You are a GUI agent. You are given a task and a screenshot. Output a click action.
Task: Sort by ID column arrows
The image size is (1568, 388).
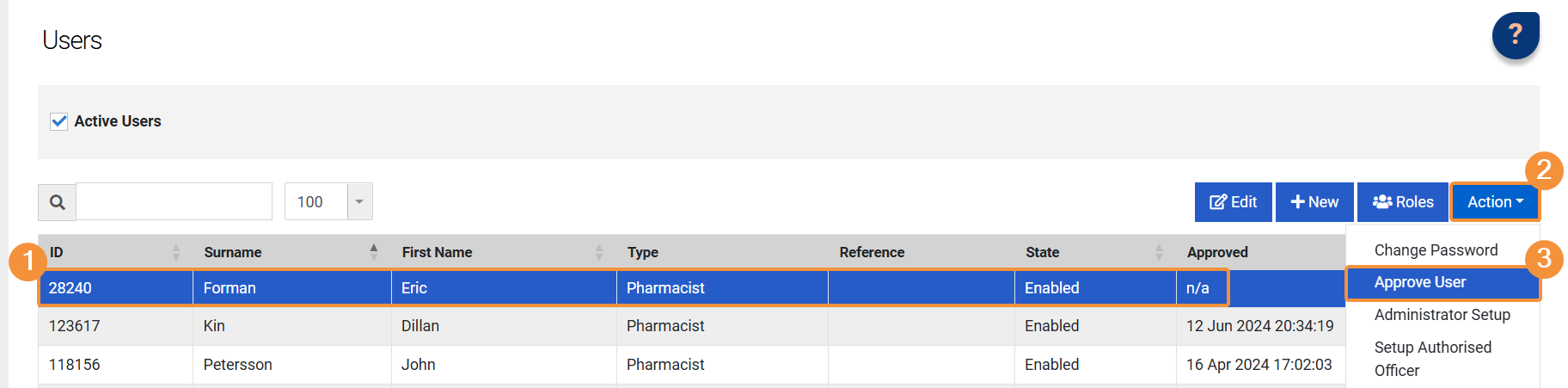tap(176, 252)
